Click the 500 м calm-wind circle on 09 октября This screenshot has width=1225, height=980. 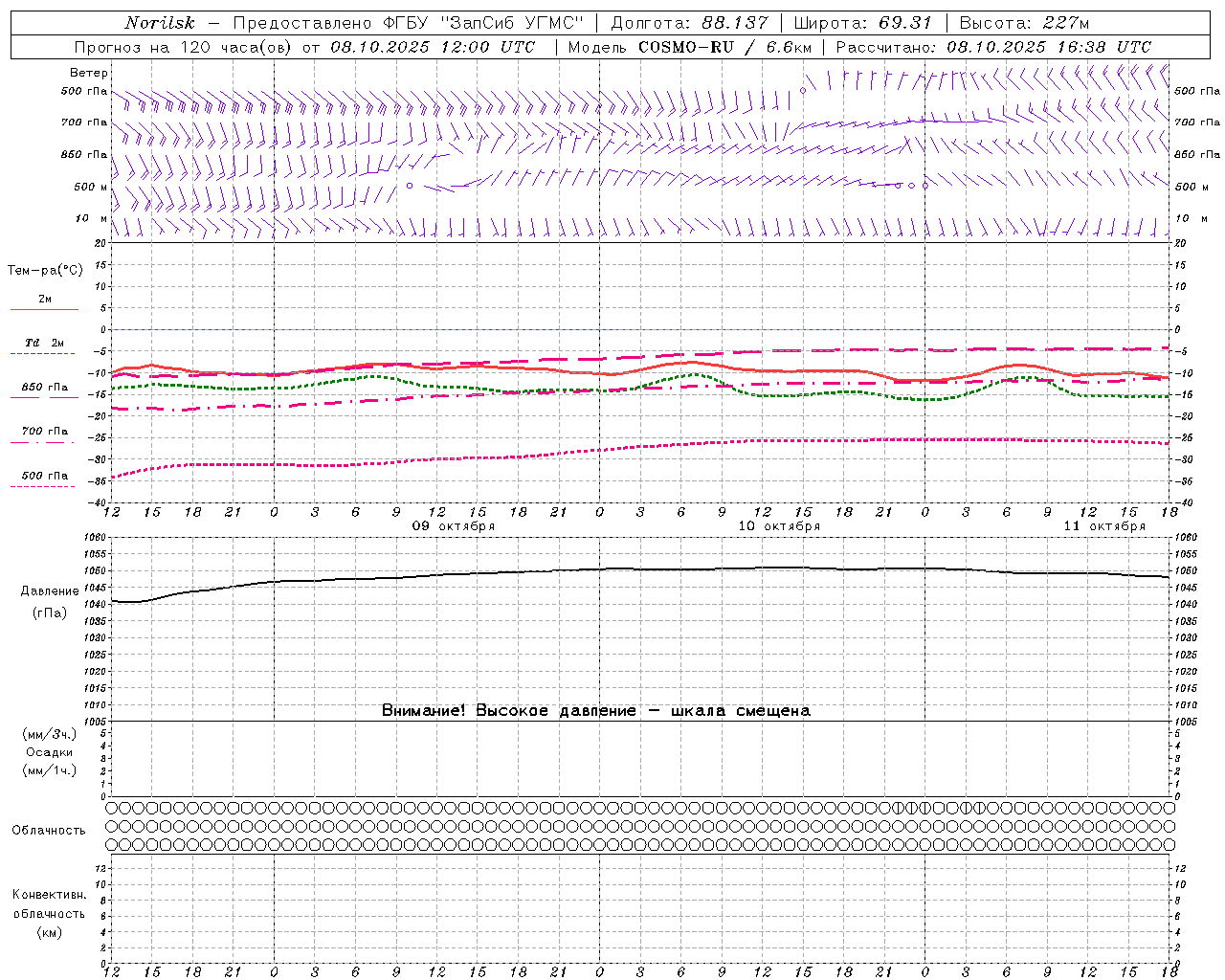410,186
